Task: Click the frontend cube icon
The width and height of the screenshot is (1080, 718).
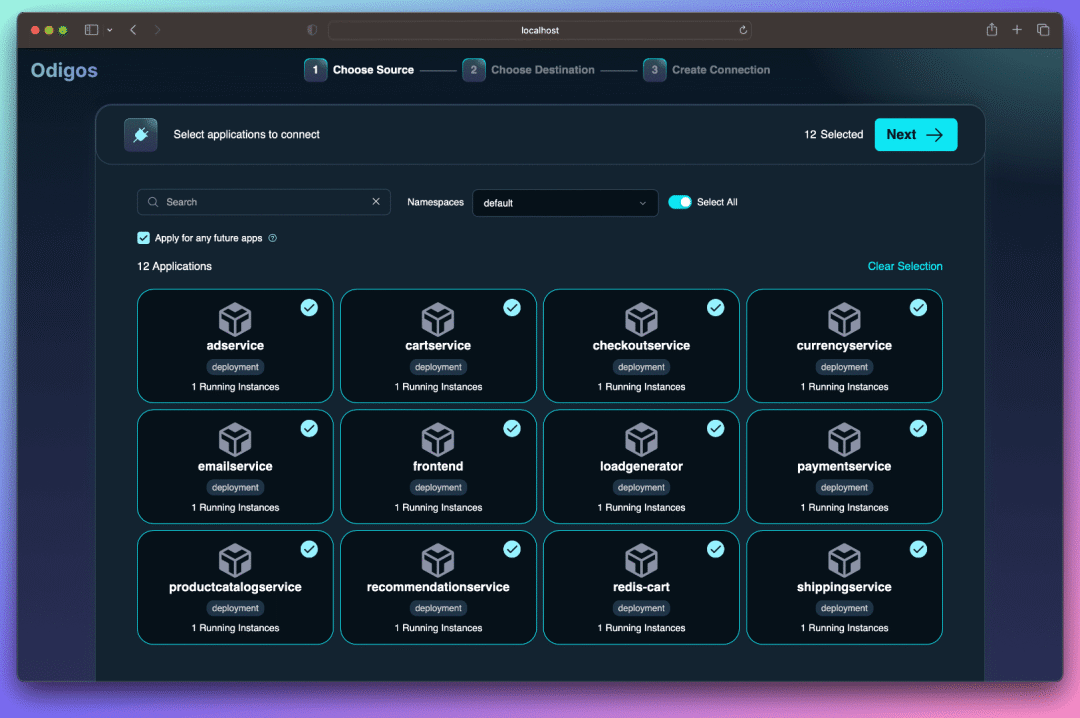Action: tap(438, 440)
